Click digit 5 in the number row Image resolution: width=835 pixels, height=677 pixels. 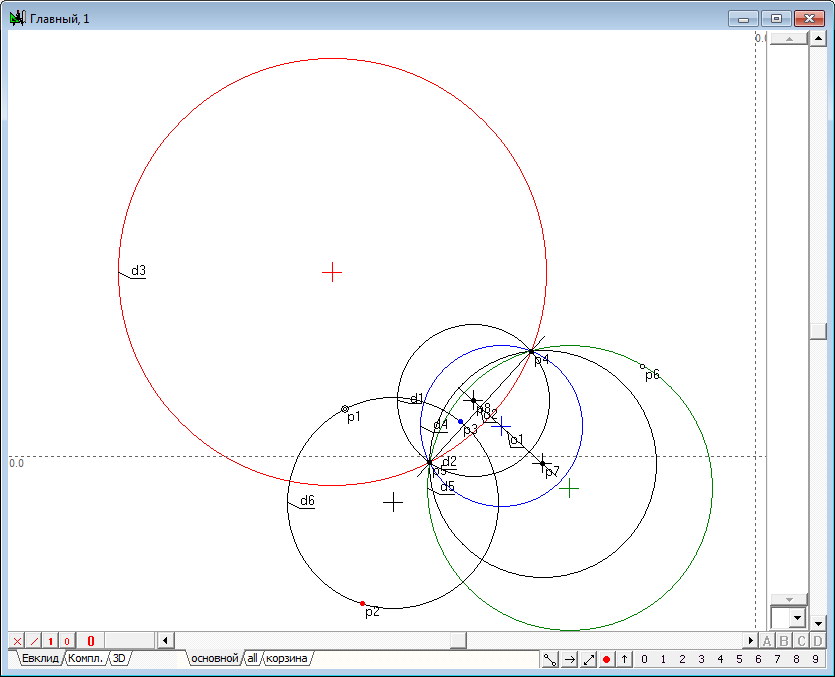point(739,659)
